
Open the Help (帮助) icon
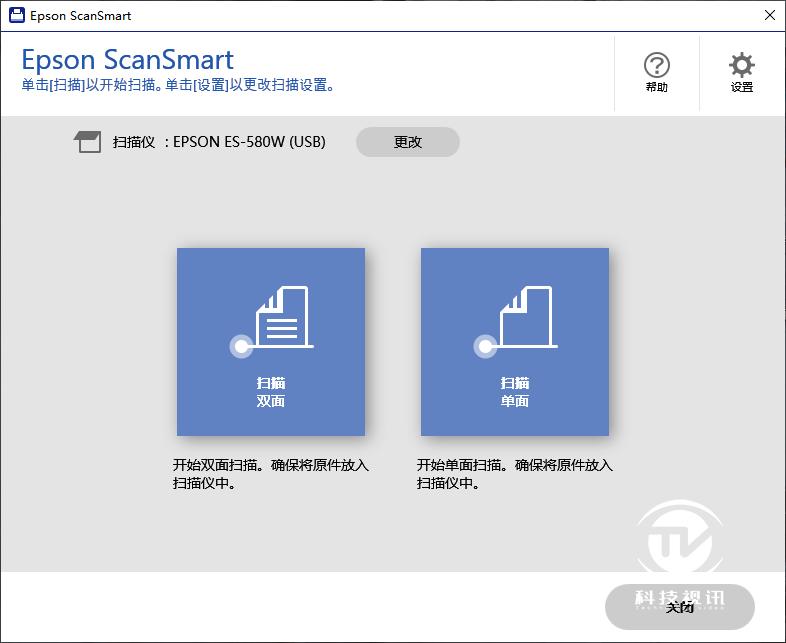coord(656,73)
